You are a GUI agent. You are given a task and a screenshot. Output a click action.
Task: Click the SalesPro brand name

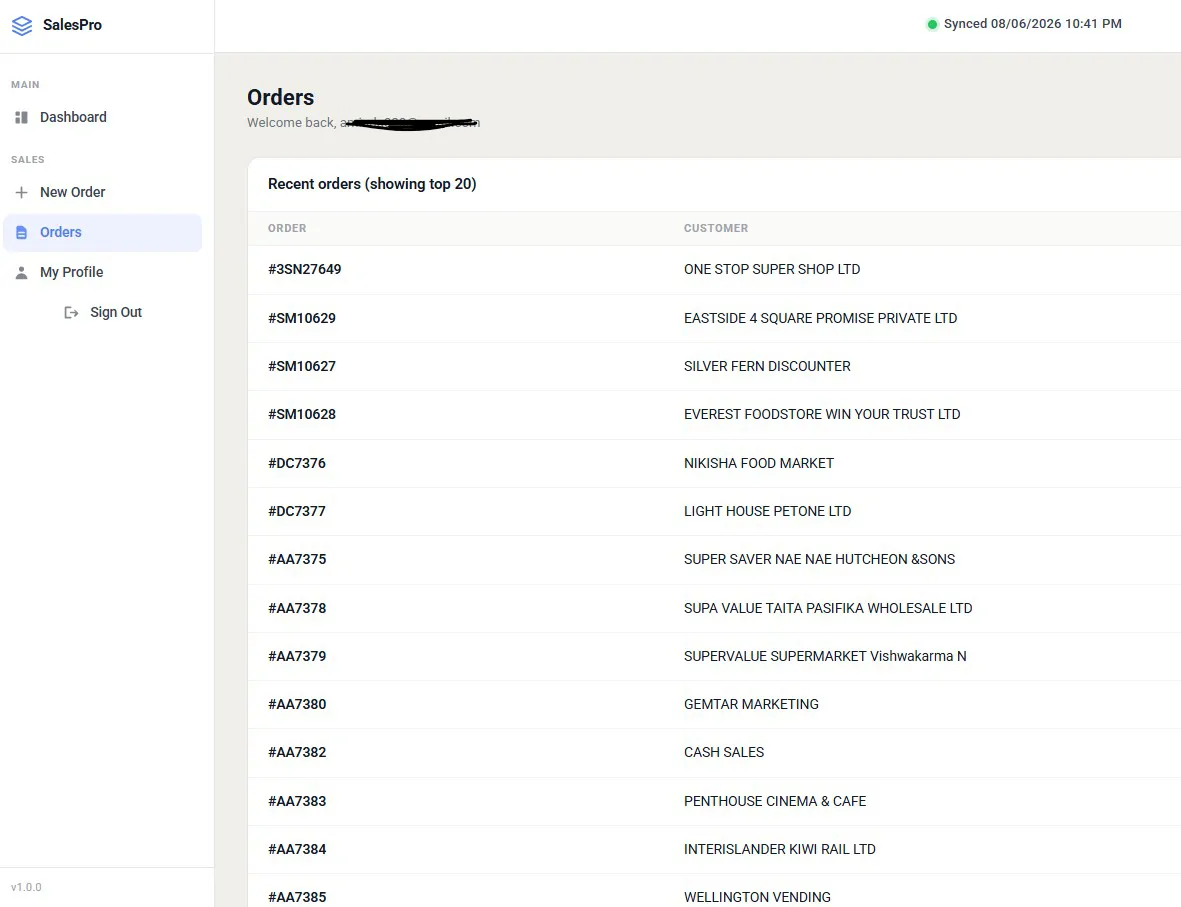72,25
